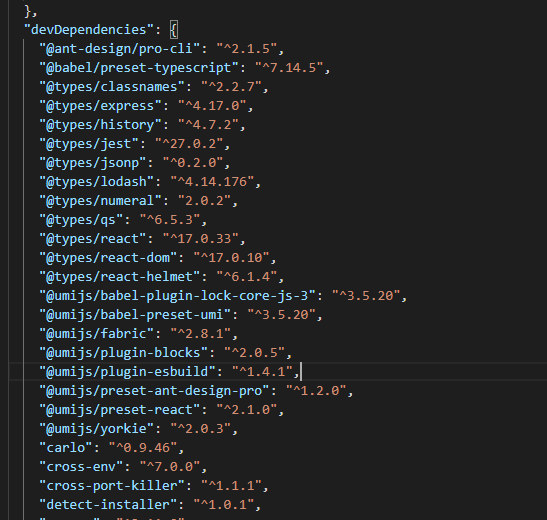The height and width of the screenshot is (520, 547).
Task: Click version "^17.0.33" value
Action: [201, 239]
